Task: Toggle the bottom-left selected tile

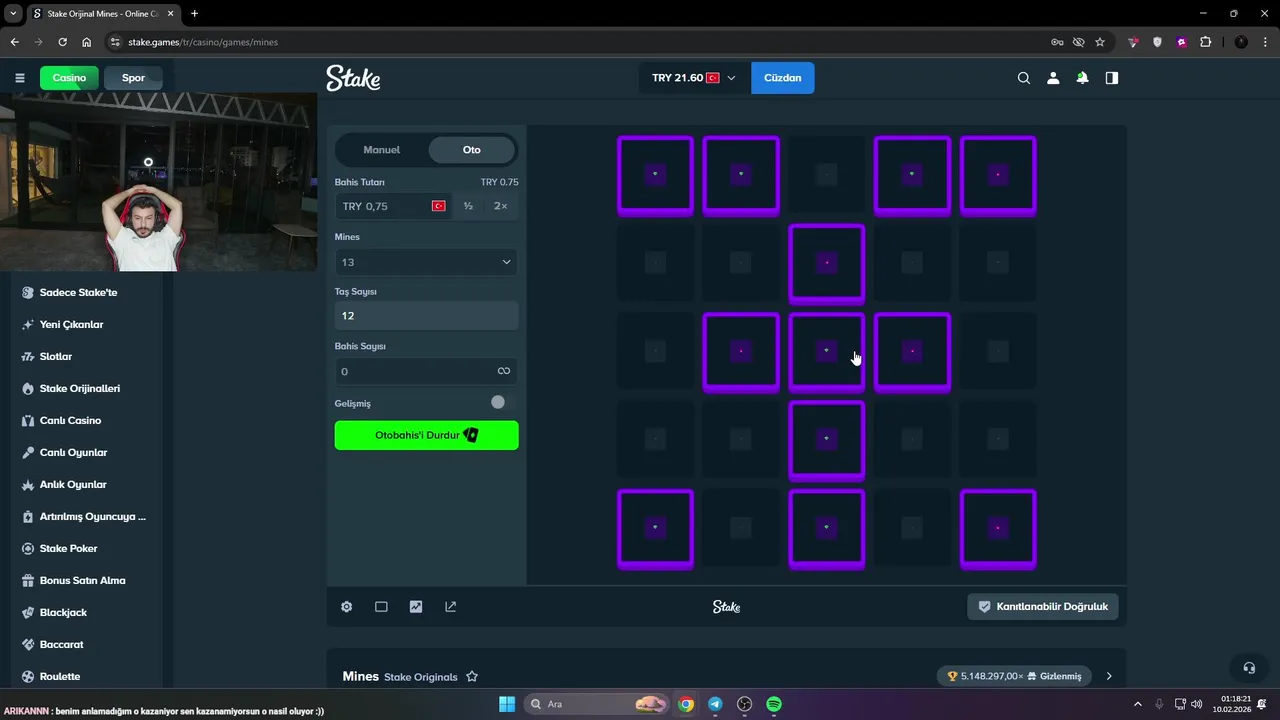Action: (655, 528)
